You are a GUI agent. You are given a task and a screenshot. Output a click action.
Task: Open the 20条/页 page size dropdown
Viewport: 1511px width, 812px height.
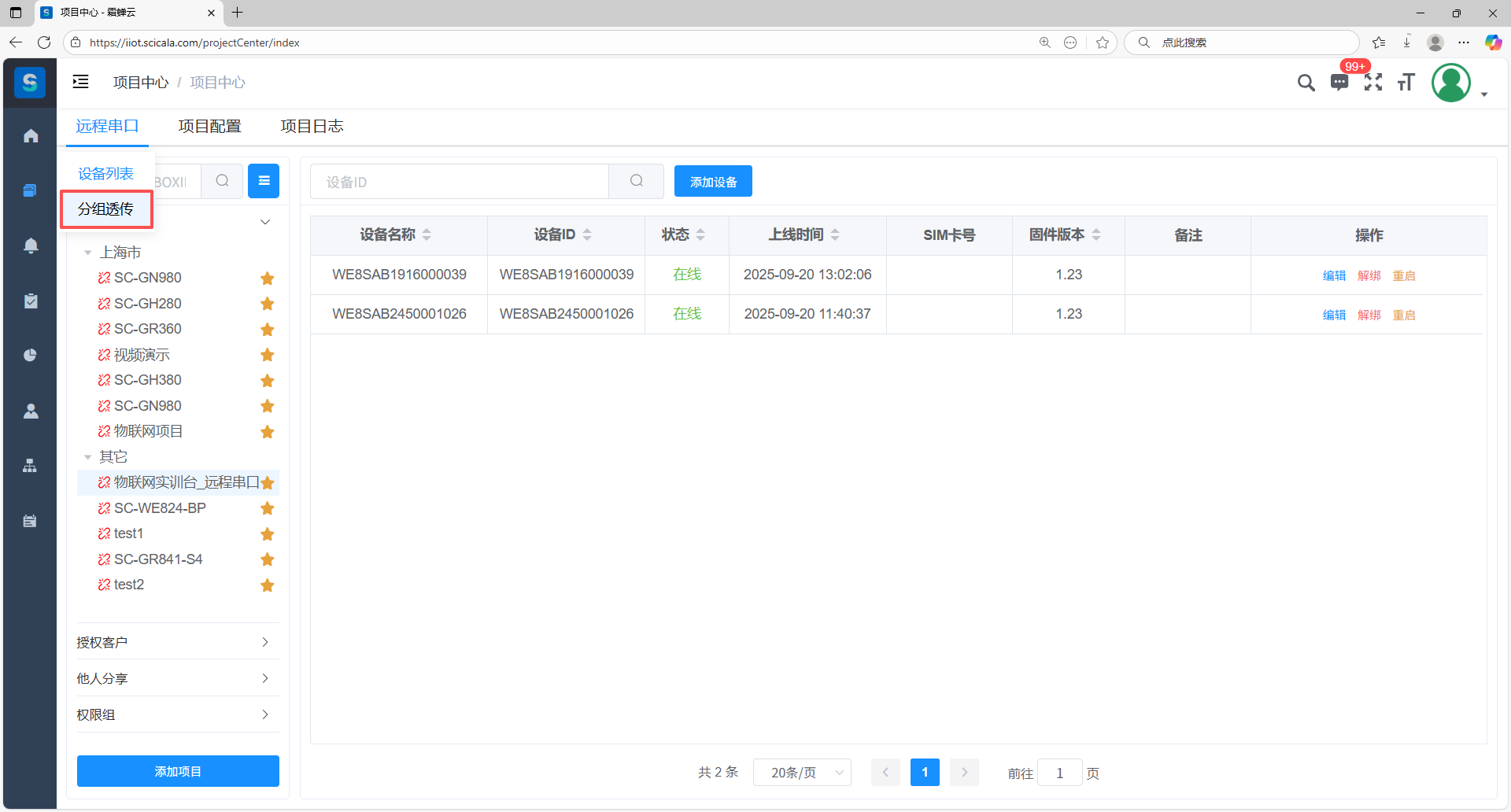point(802,773)
